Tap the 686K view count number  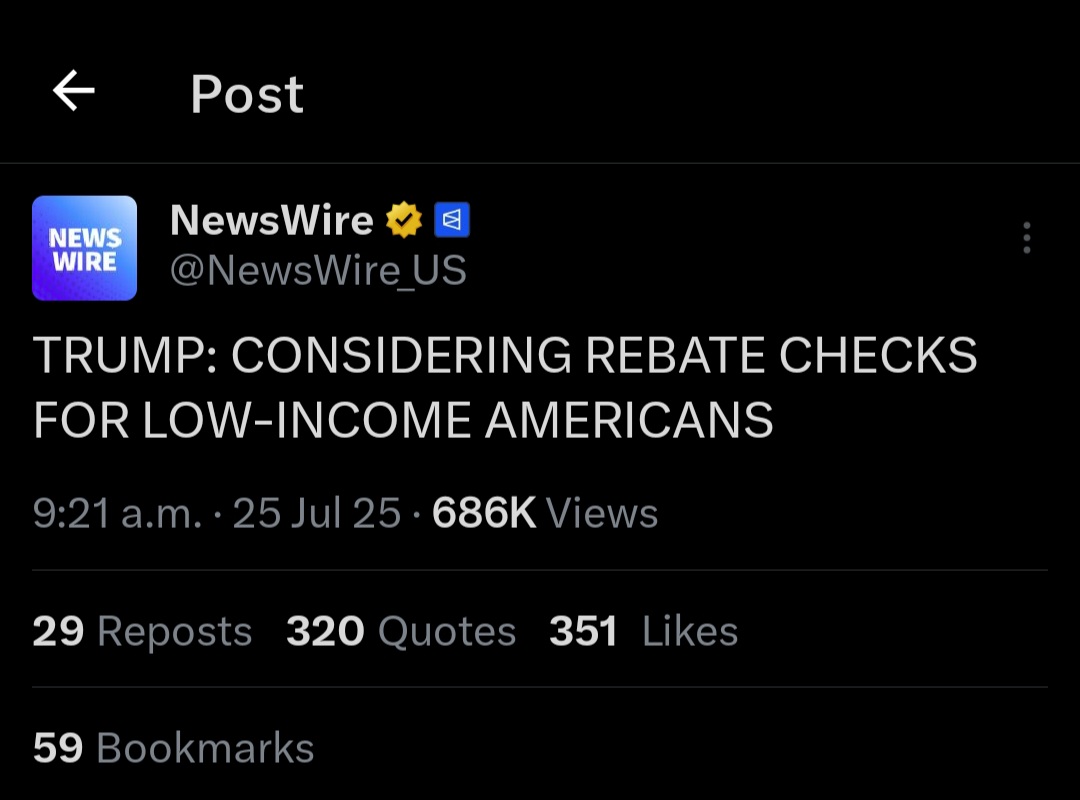click(484, 513)
